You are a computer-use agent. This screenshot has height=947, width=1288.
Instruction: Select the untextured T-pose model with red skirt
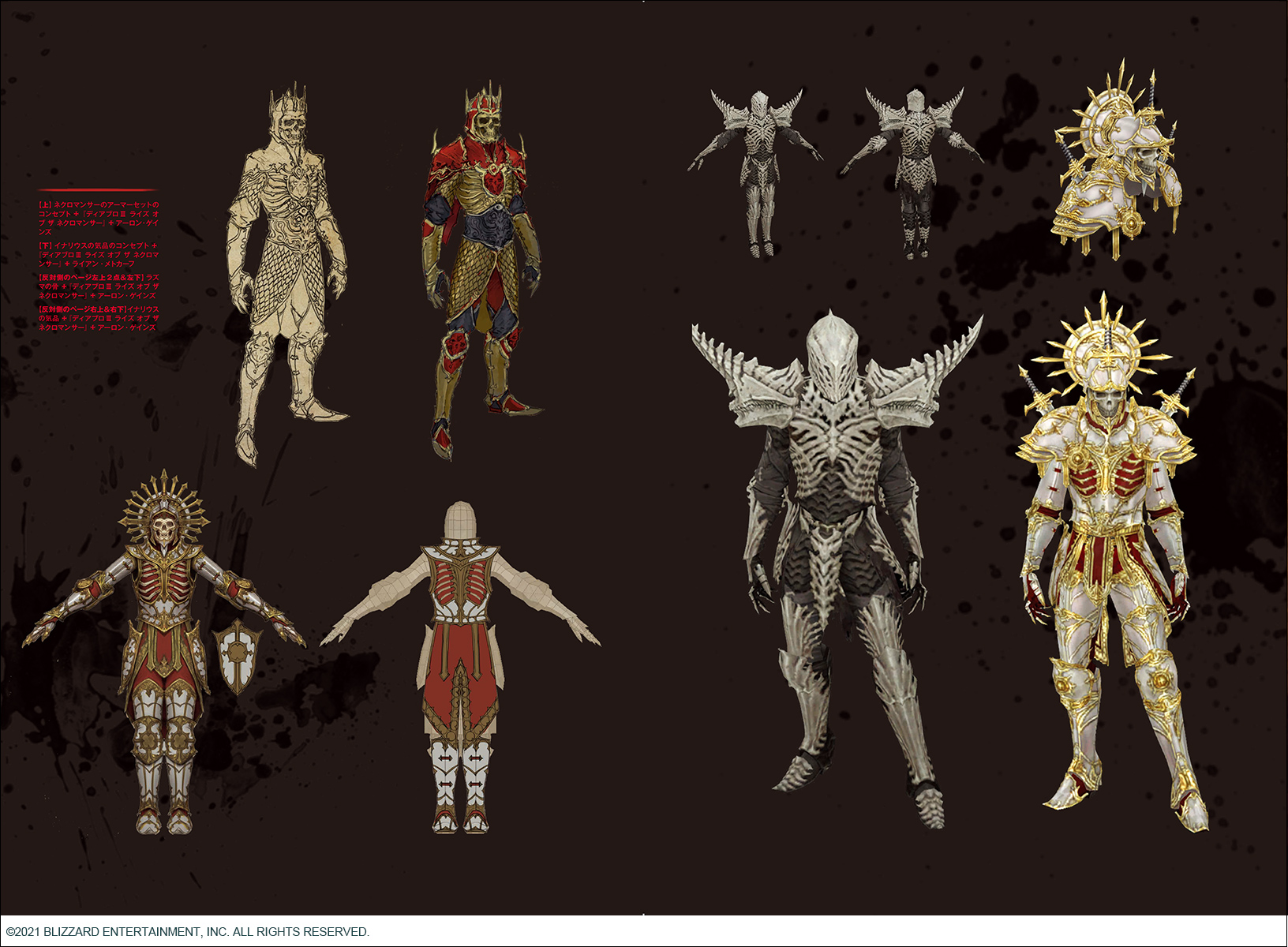point(460,667)
